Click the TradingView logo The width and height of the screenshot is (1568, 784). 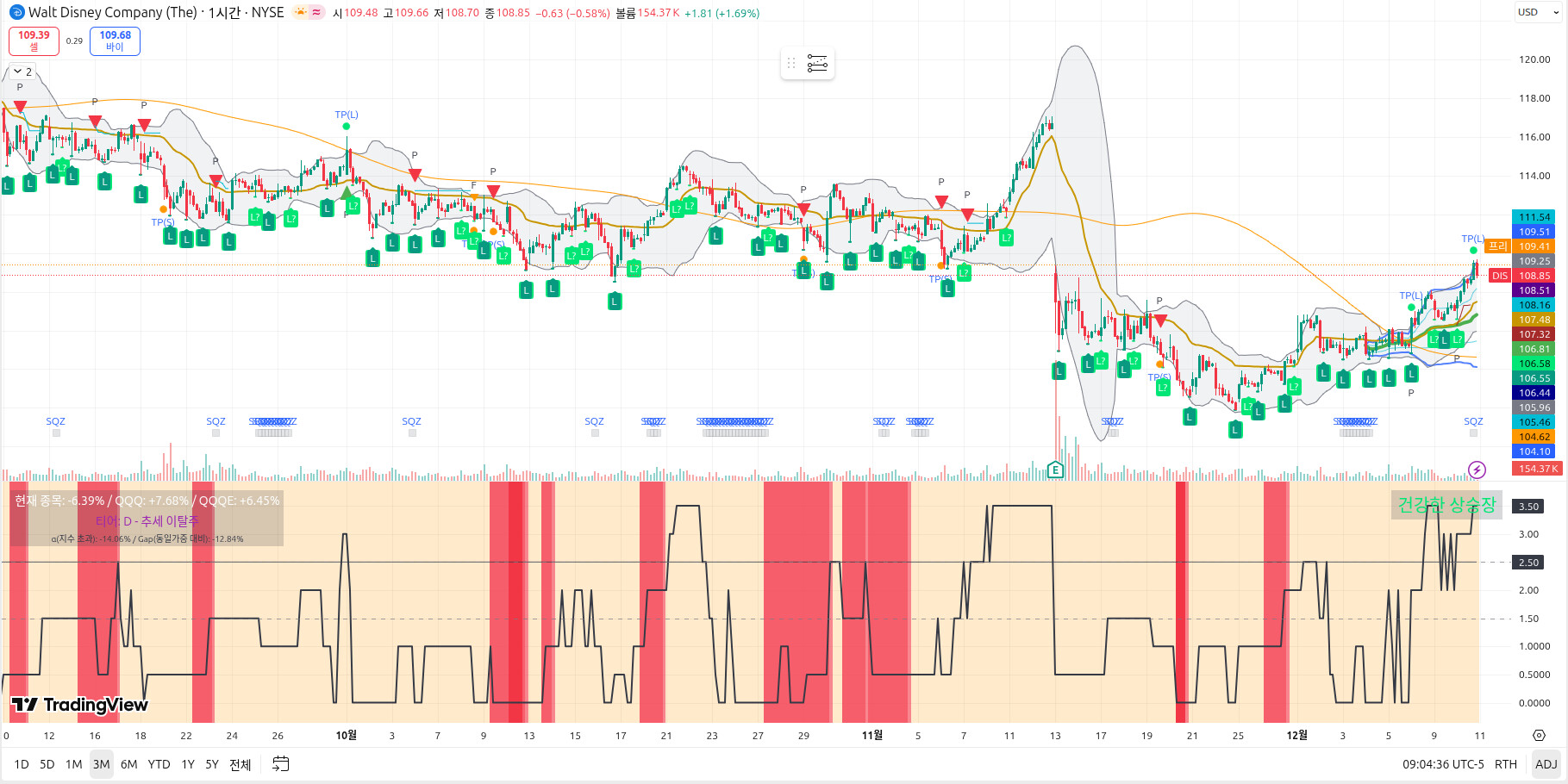tap(79, 705)
